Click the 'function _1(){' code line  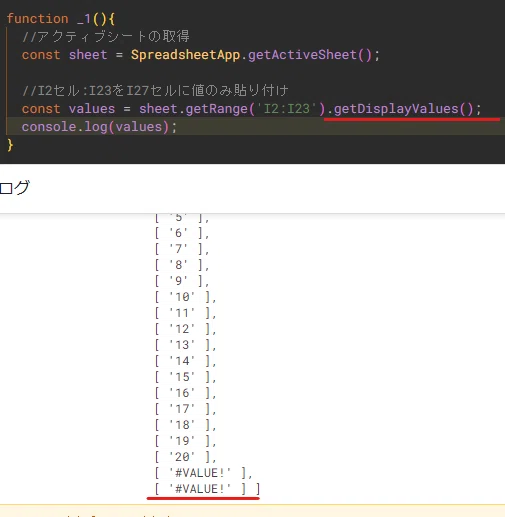tap(61, 19)
